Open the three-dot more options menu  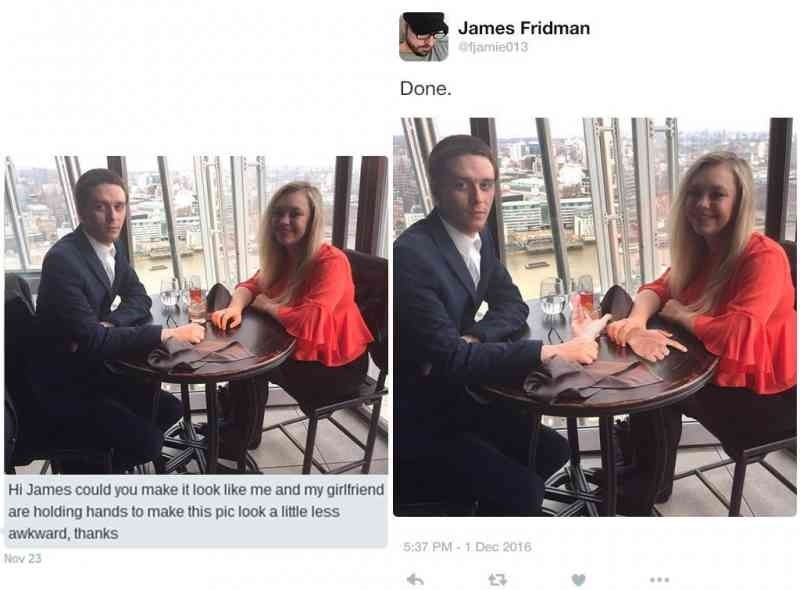(659, 579)
